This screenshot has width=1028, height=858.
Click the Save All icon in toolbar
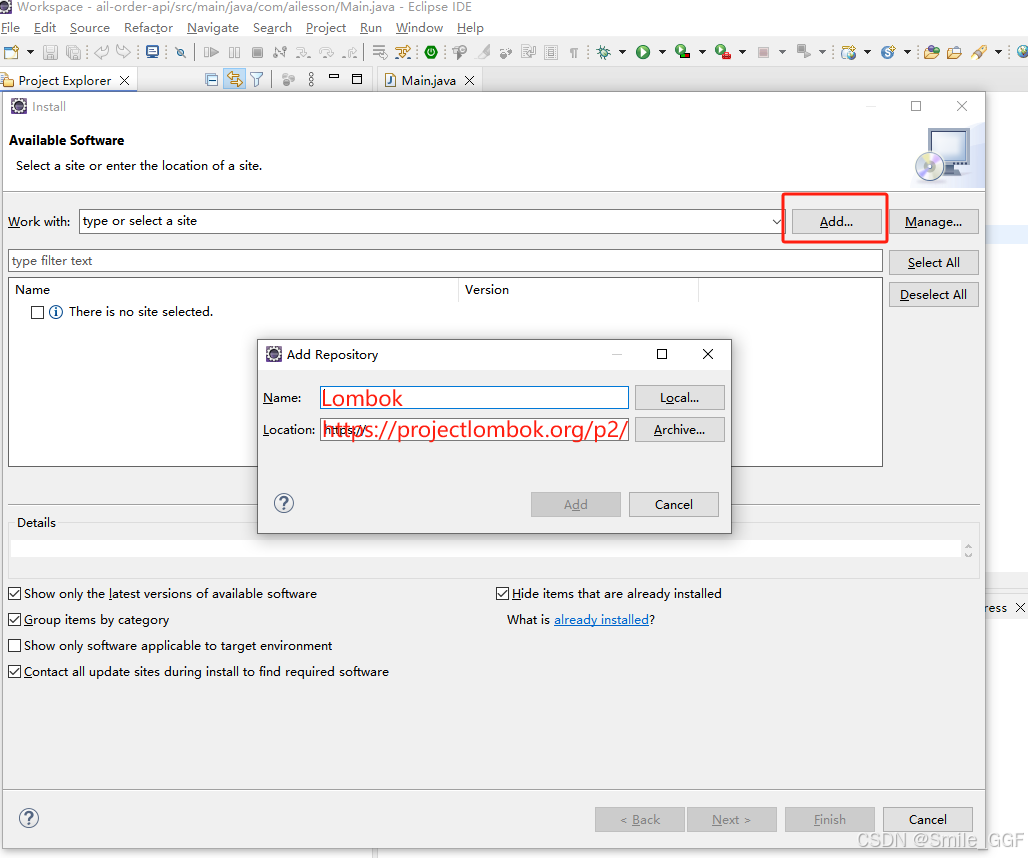click(x=73, y=52)
